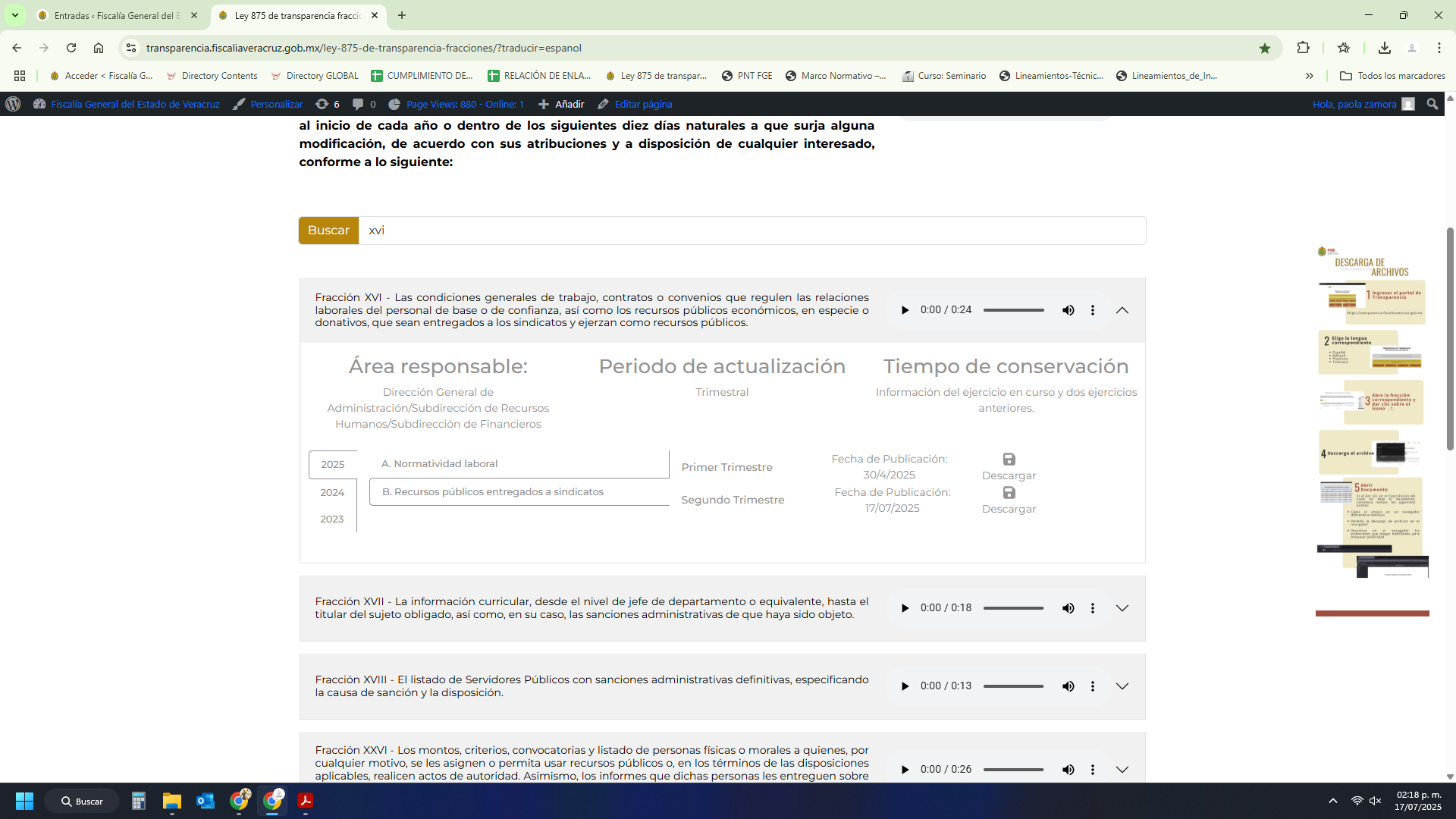
Task: Collapse the Fracción XVI section
Action: 1122,310
